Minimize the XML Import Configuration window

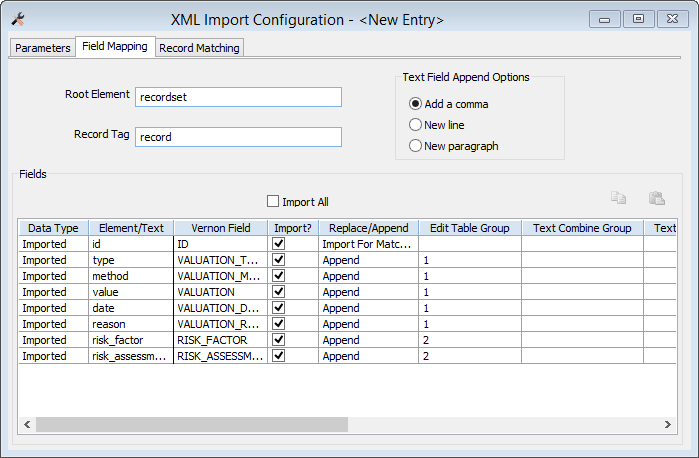604,20
